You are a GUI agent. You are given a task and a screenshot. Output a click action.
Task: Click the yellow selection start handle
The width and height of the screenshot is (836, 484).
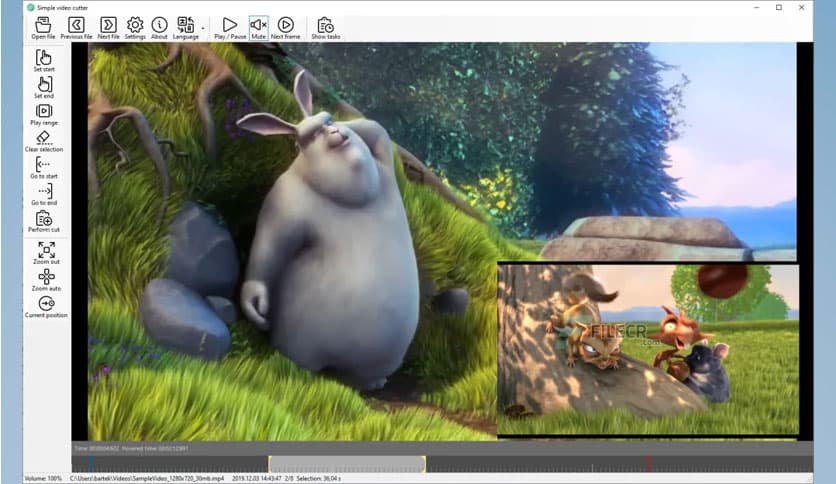point(270,464)
